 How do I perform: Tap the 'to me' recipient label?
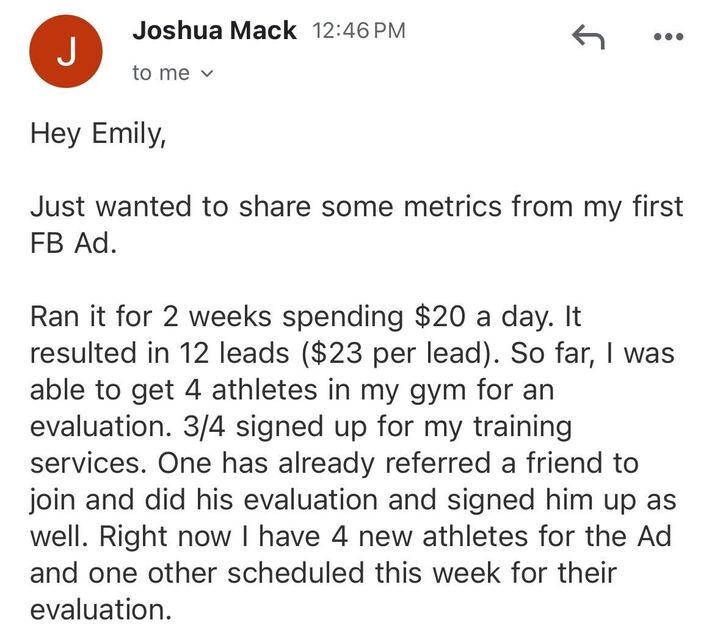[x=160, y=74]
